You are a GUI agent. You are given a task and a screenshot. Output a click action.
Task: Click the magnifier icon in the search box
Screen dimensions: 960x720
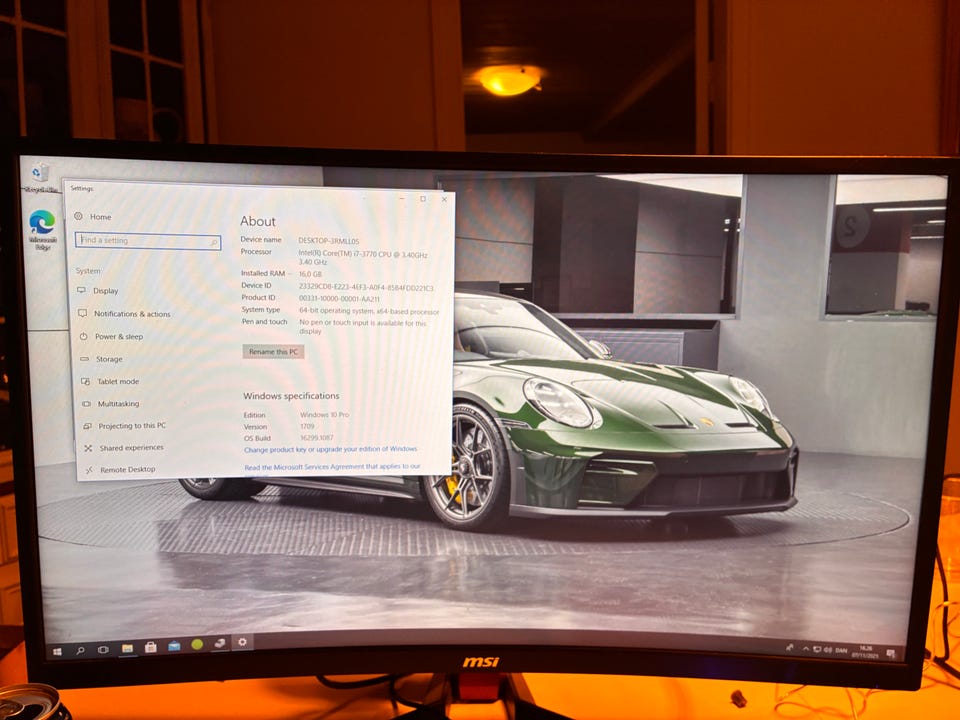click(214, 242)
